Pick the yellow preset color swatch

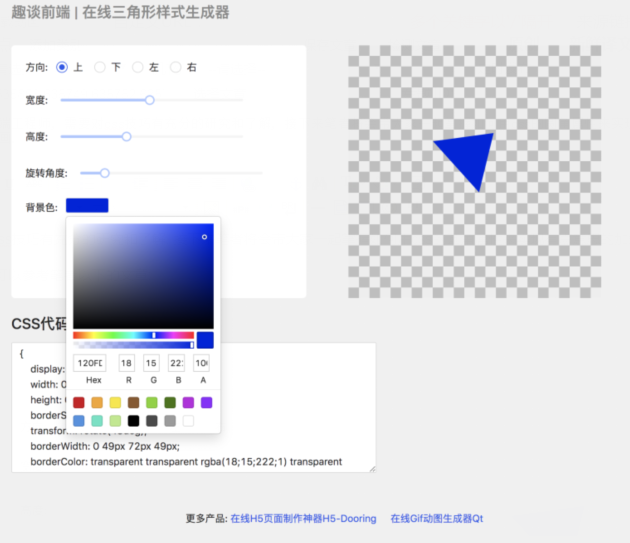pyautogui.click(x=115, y=402)
